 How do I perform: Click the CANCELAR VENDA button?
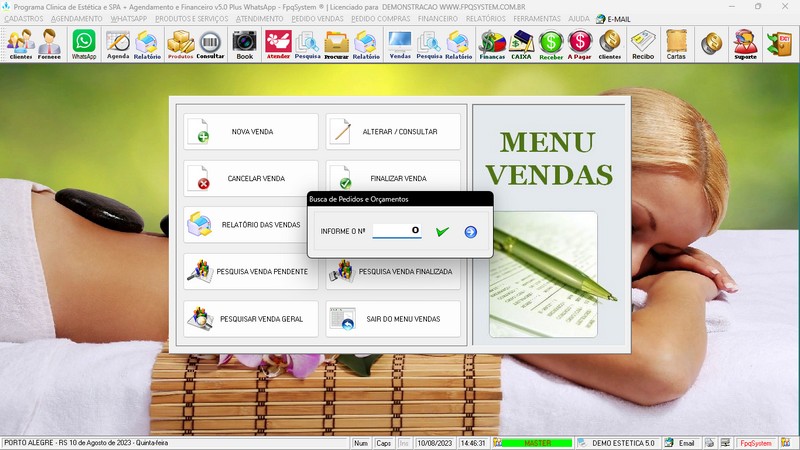coord(251,179)
